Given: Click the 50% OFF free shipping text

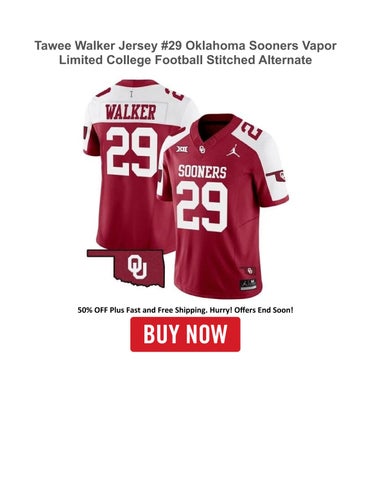Looking at the screenshot, I should point(185,310).
